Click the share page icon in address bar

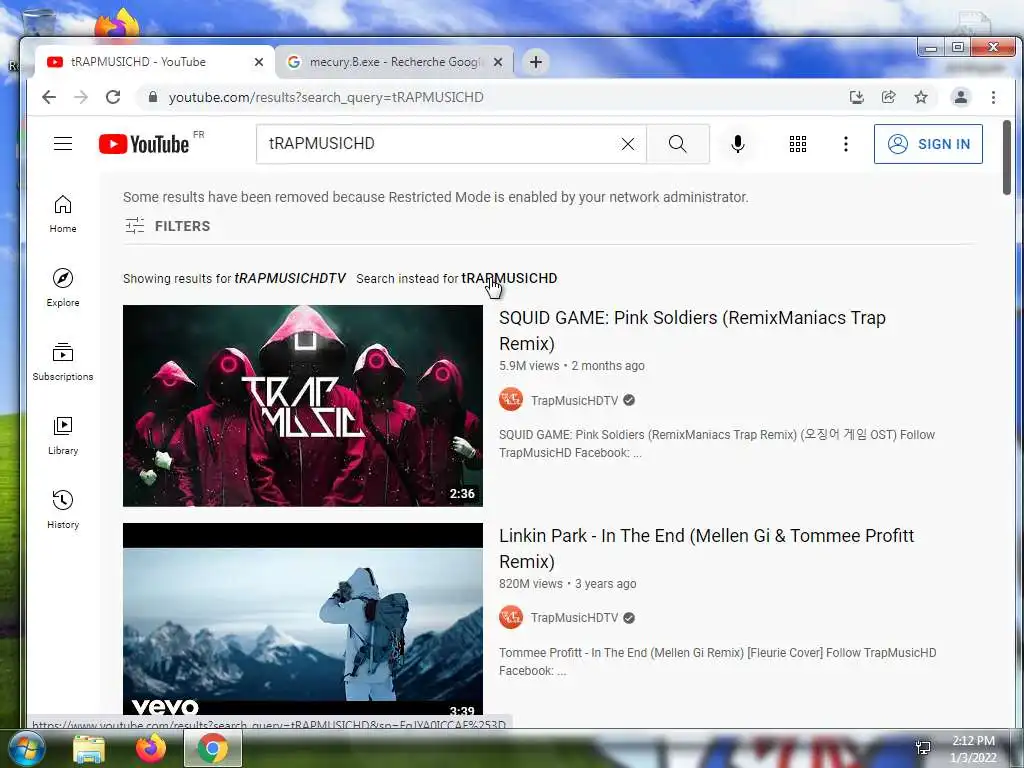point(889,97)
